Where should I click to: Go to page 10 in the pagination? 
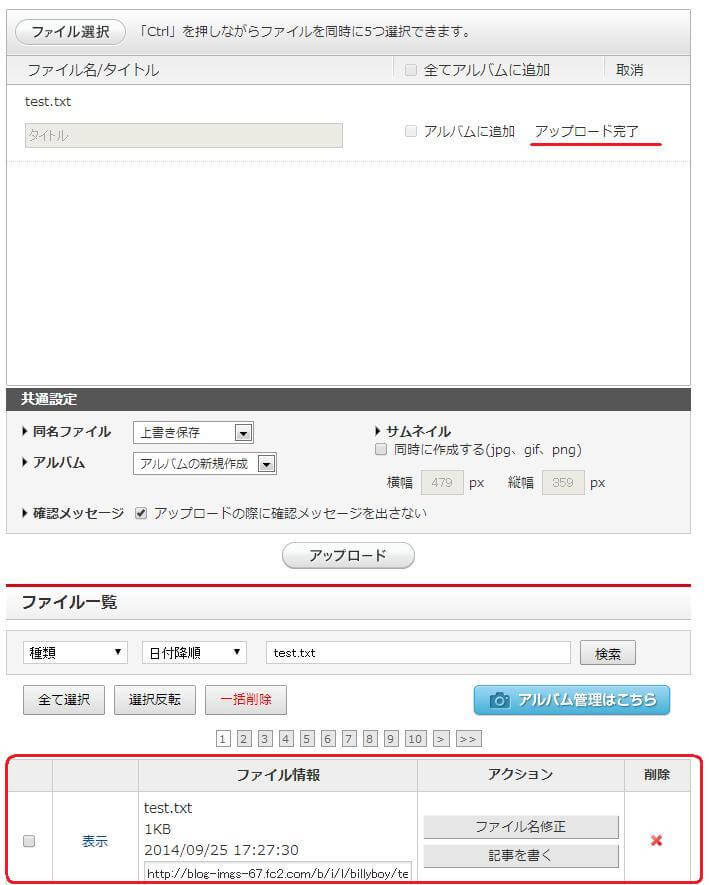[x=415, y=739]
